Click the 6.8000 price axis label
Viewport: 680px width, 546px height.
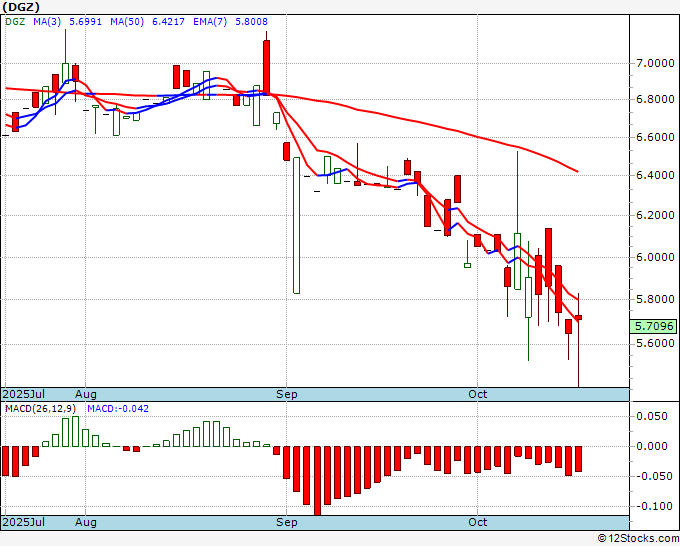tap(655, 100)
